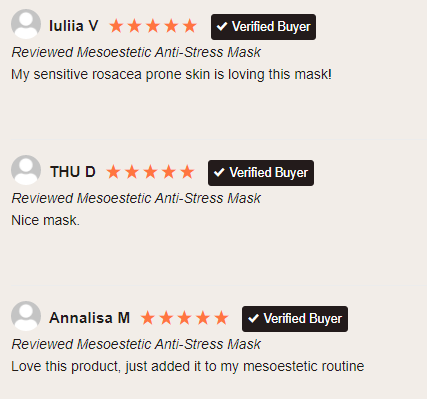This screenshot has width=427, height=399.
Task: Select the review text about rosacea prone skin
Action: (171, 74)
